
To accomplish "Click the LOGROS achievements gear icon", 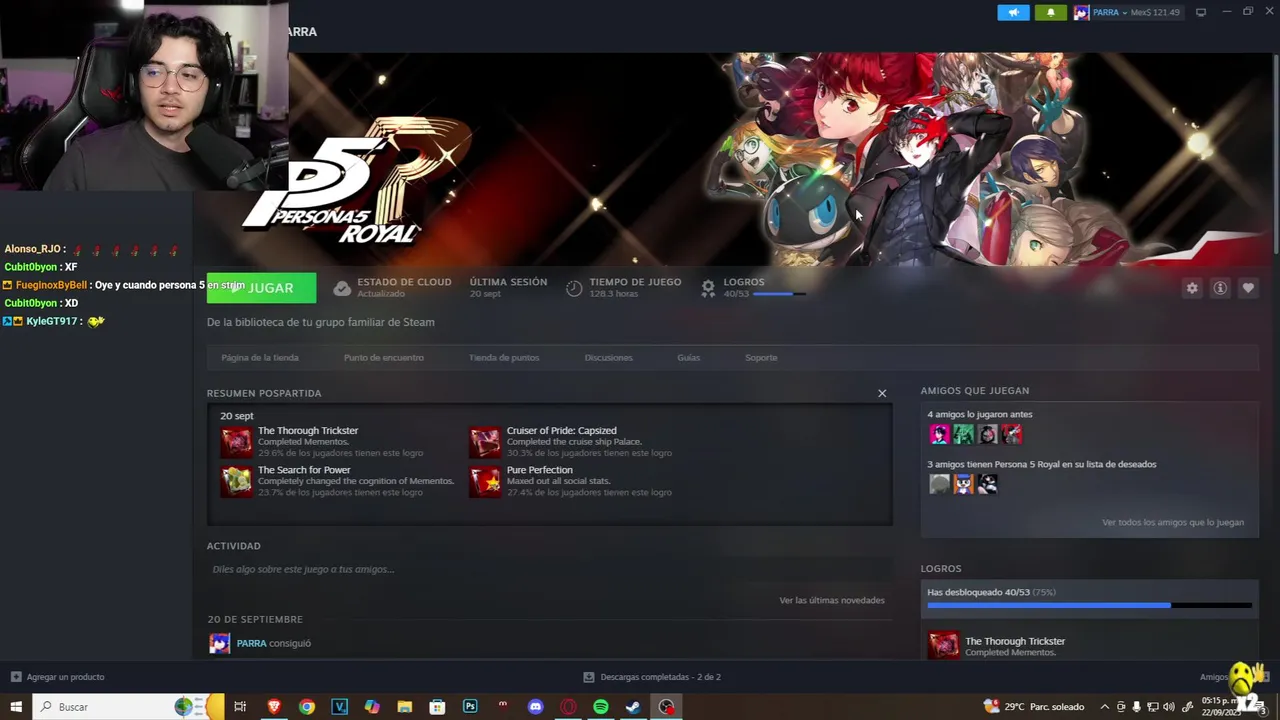I will pos(708,288).
